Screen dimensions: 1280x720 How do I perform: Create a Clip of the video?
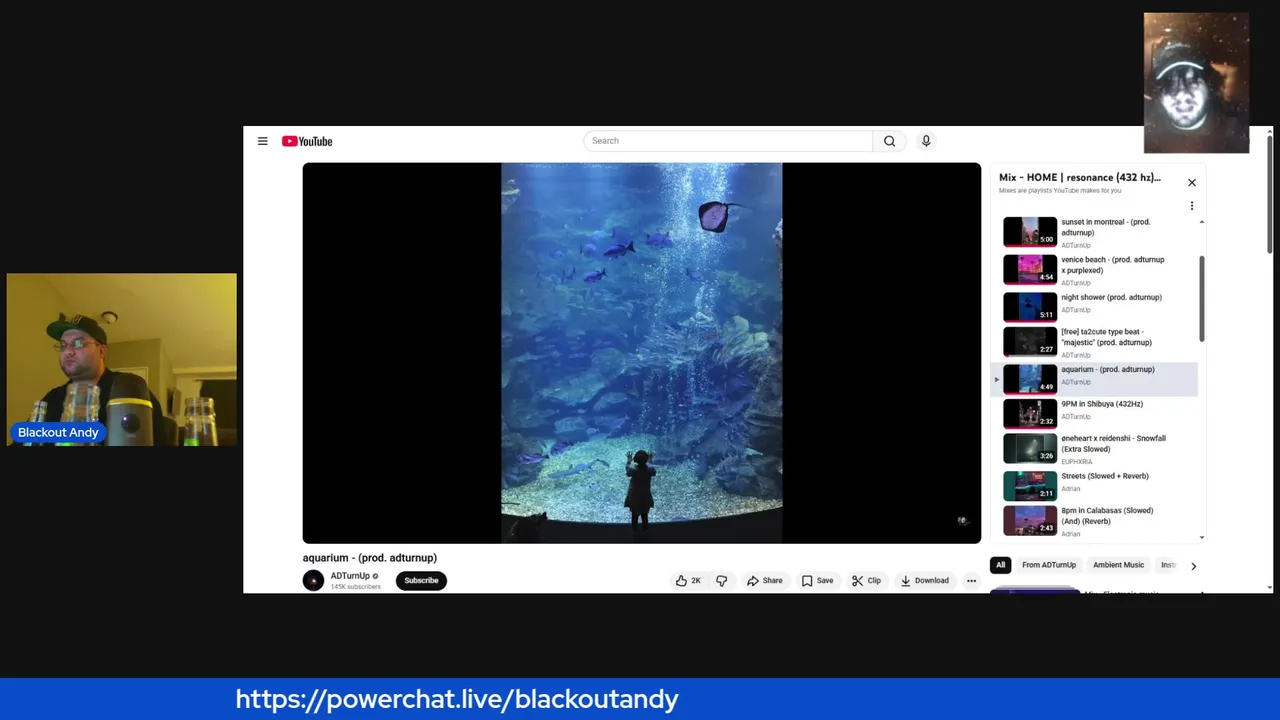click(866, 580)
